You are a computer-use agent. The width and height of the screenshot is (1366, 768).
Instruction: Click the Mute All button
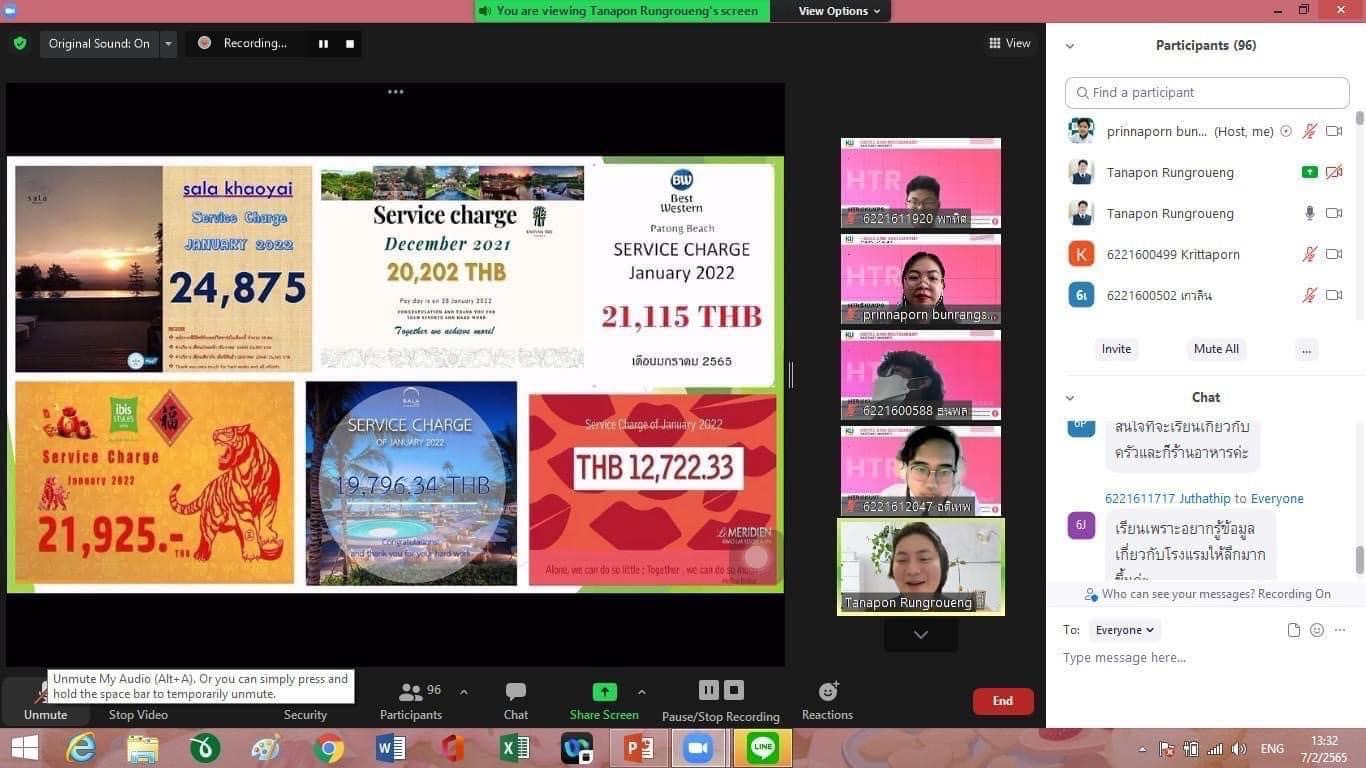(1216, 349)
